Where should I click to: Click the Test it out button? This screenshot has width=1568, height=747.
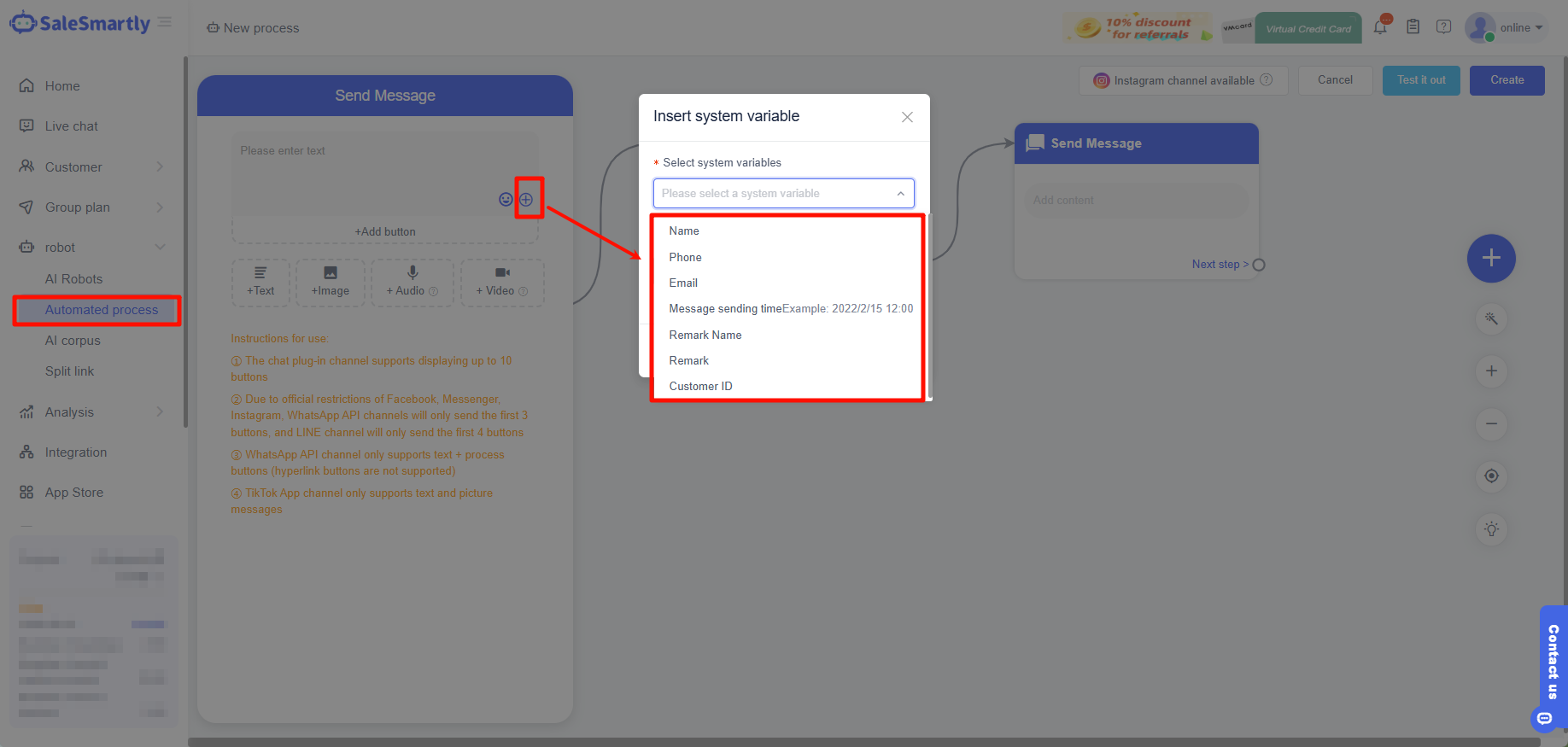click(1421, 80)
